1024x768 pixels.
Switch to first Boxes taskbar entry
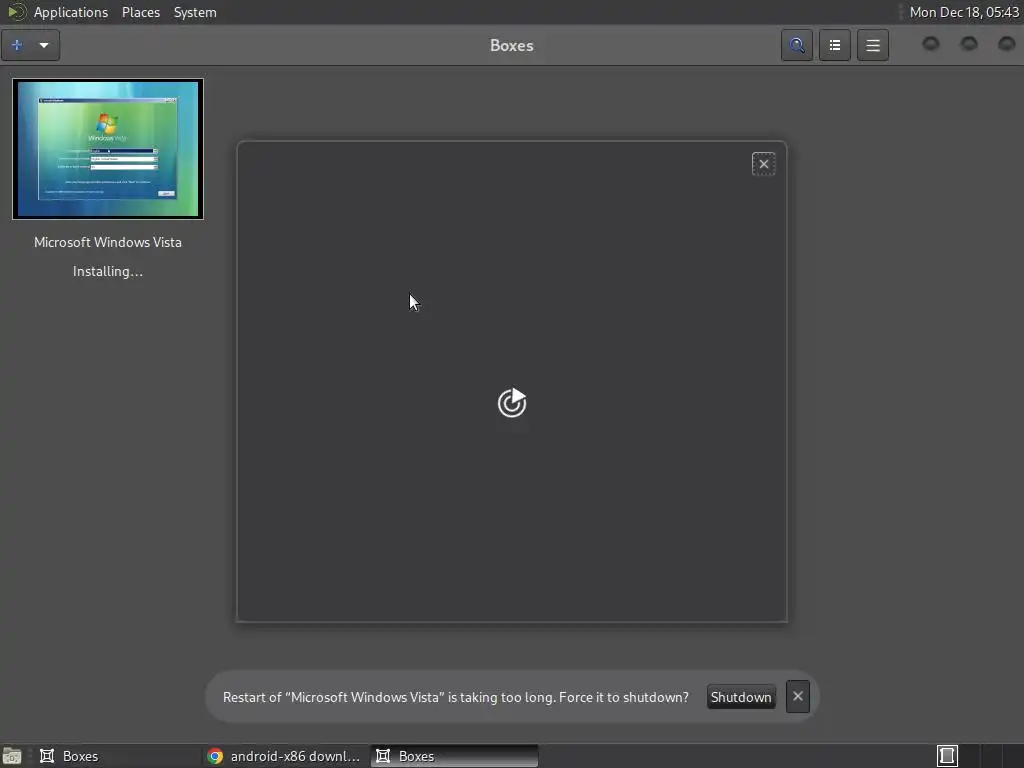click(x=118, y=756)
